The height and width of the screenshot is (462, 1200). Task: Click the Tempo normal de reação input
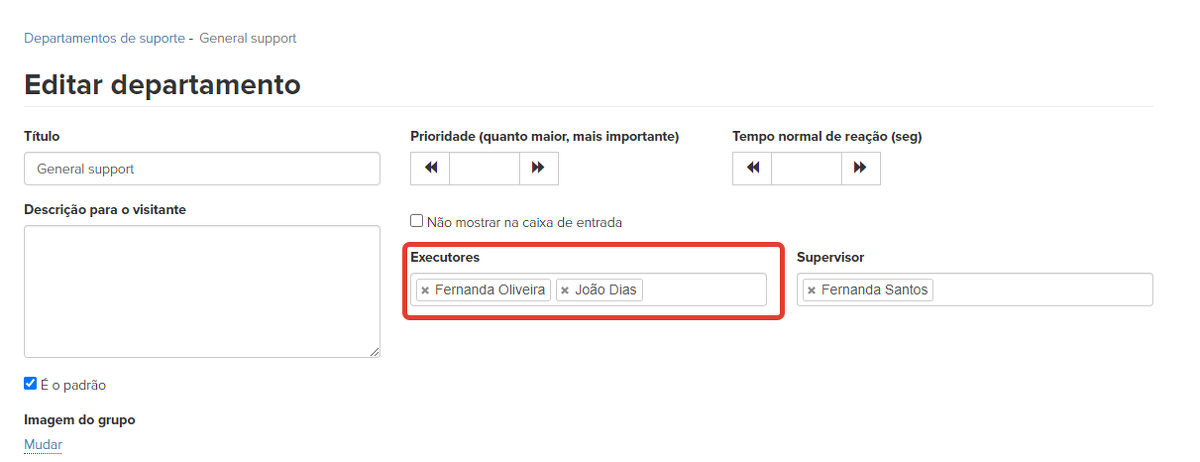click(x=806, y=168)
